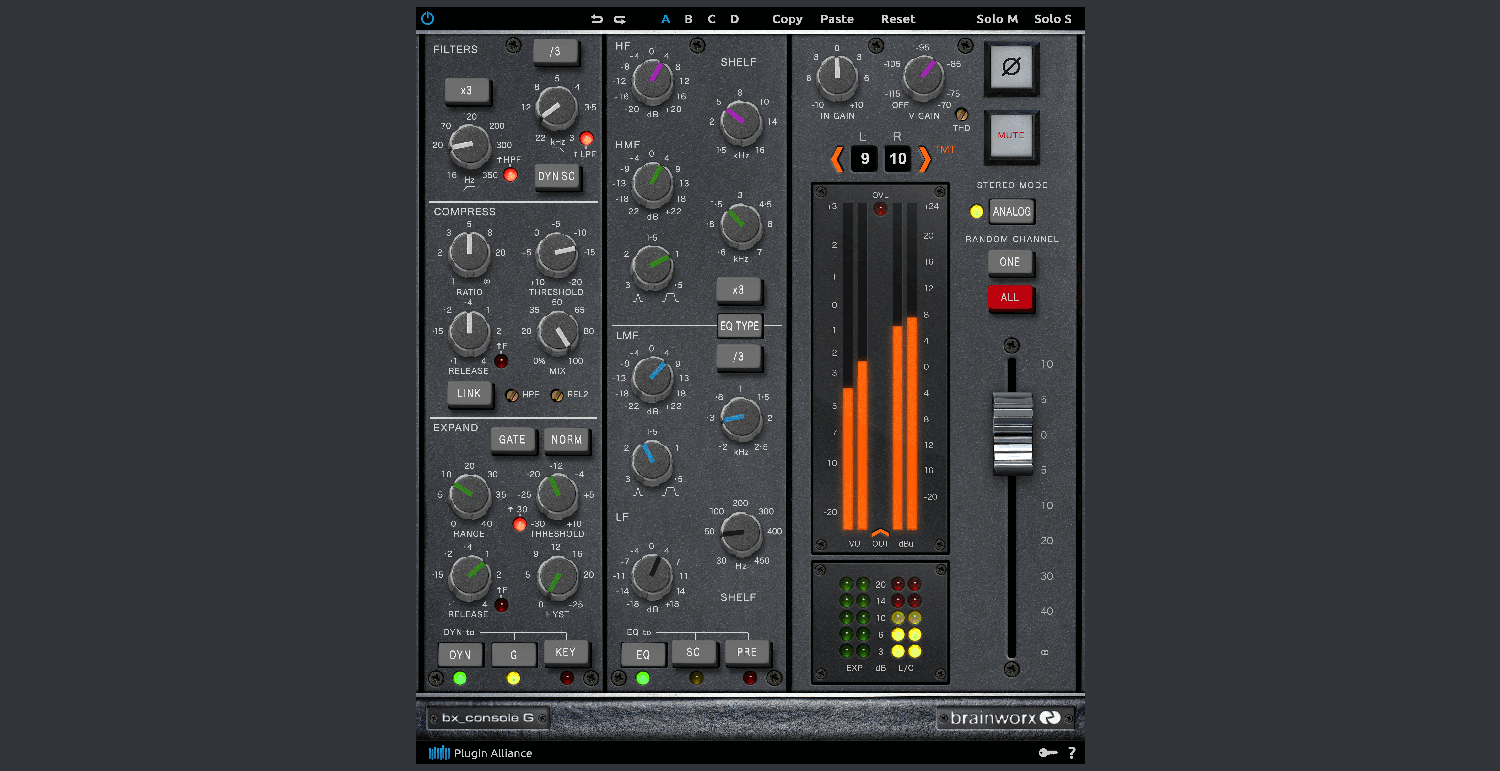Click the high-pass filter Hz knob
This screenshot has height=771, width=1500.
(469, 147)
